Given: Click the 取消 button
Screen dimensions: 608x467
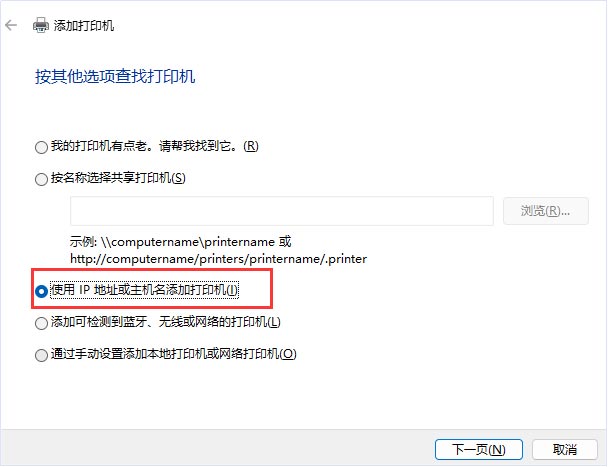Looking at the screenshot, I should (x=565, y=450).
